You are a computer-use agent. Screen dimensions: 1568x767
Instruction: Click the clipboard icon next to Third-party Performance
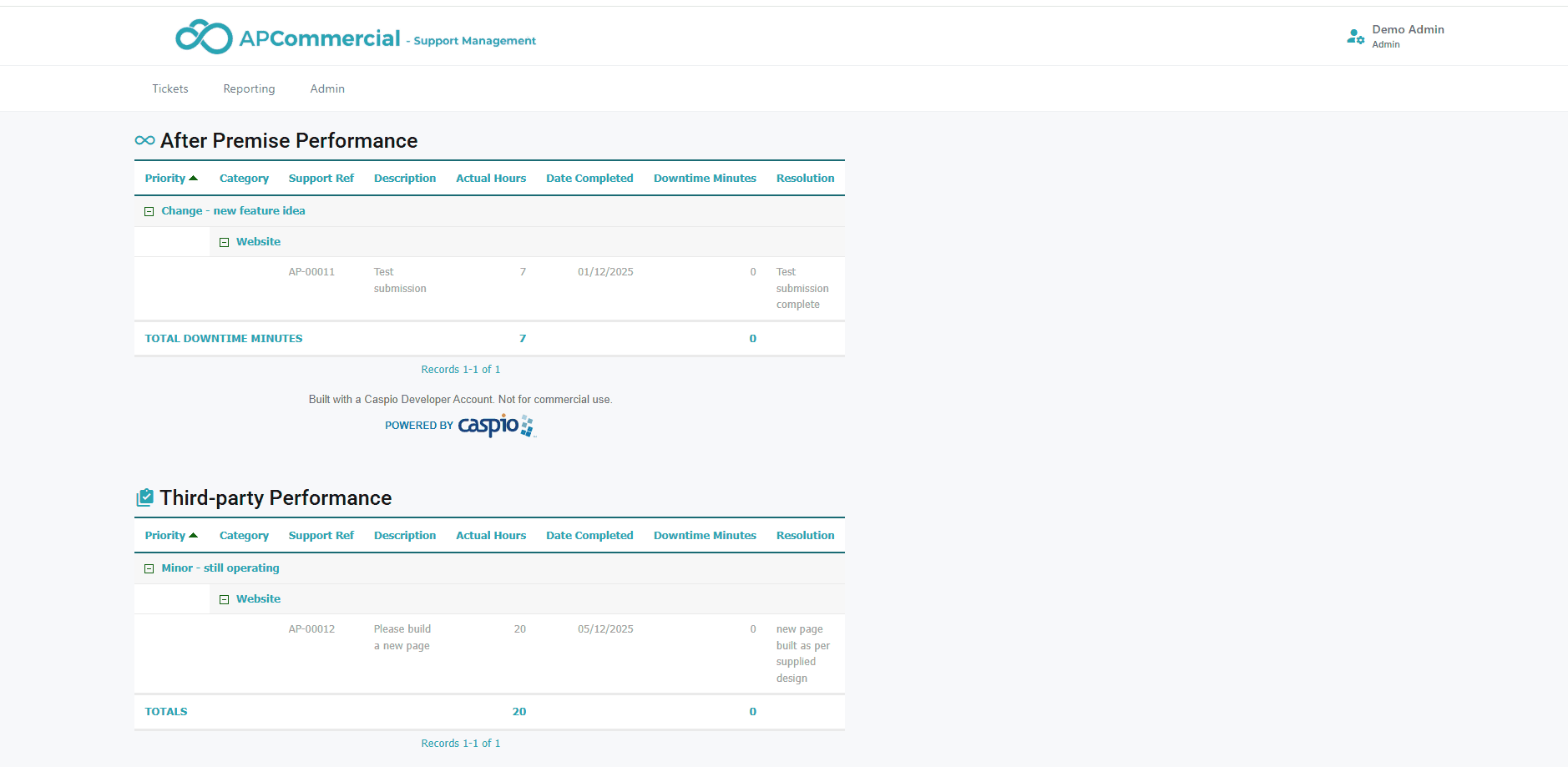145,497
